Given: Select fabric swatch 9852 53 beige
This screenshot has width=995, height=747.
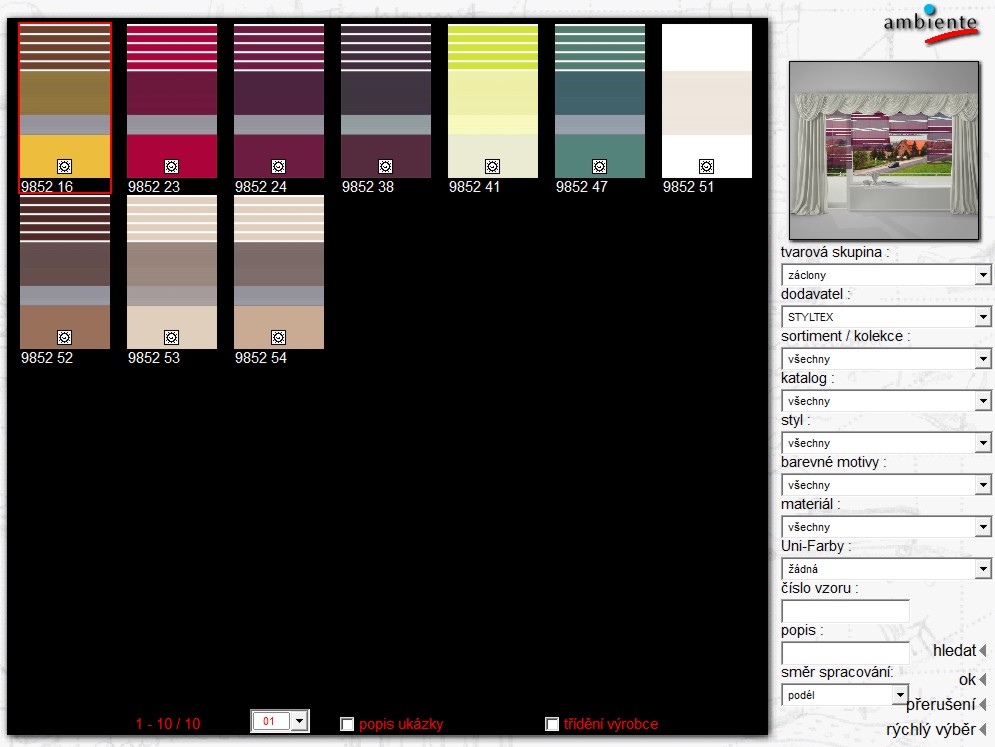Looking at the screenshot, I should (171, 272).
